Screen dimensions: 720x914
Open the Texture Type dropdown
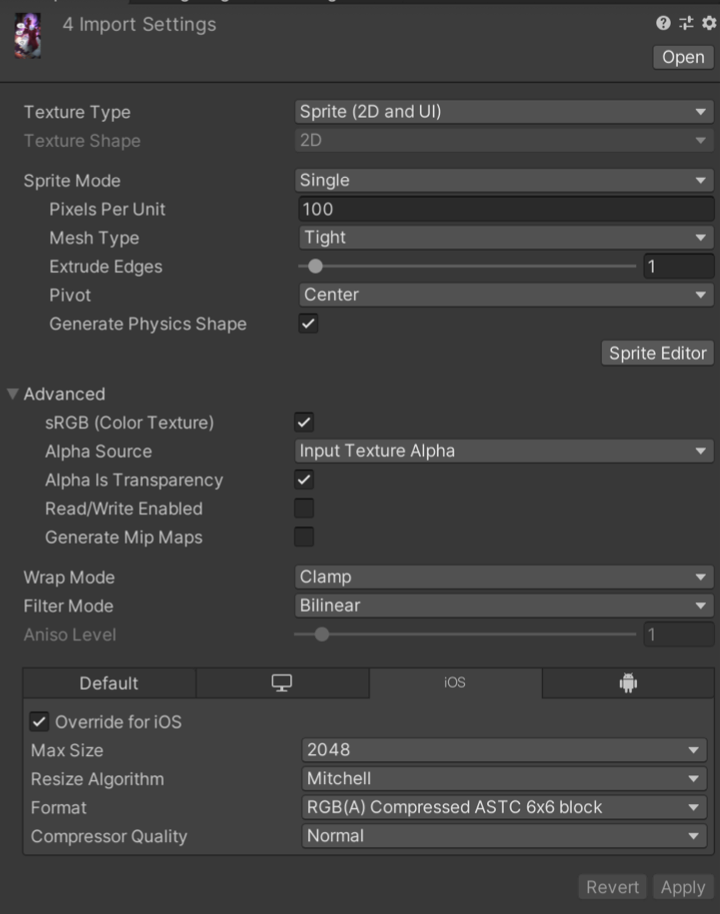pyautogui.click(x=504, y=112)
